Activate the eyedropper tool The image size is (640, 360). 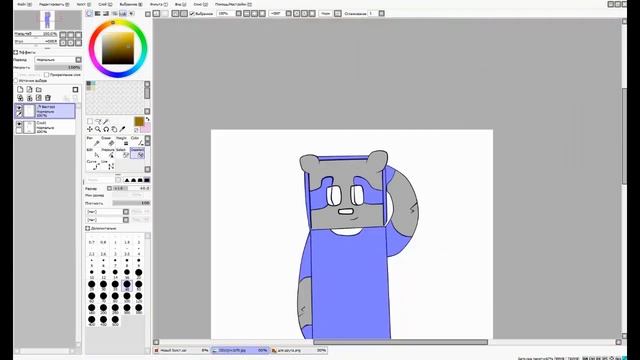[122, 129]
